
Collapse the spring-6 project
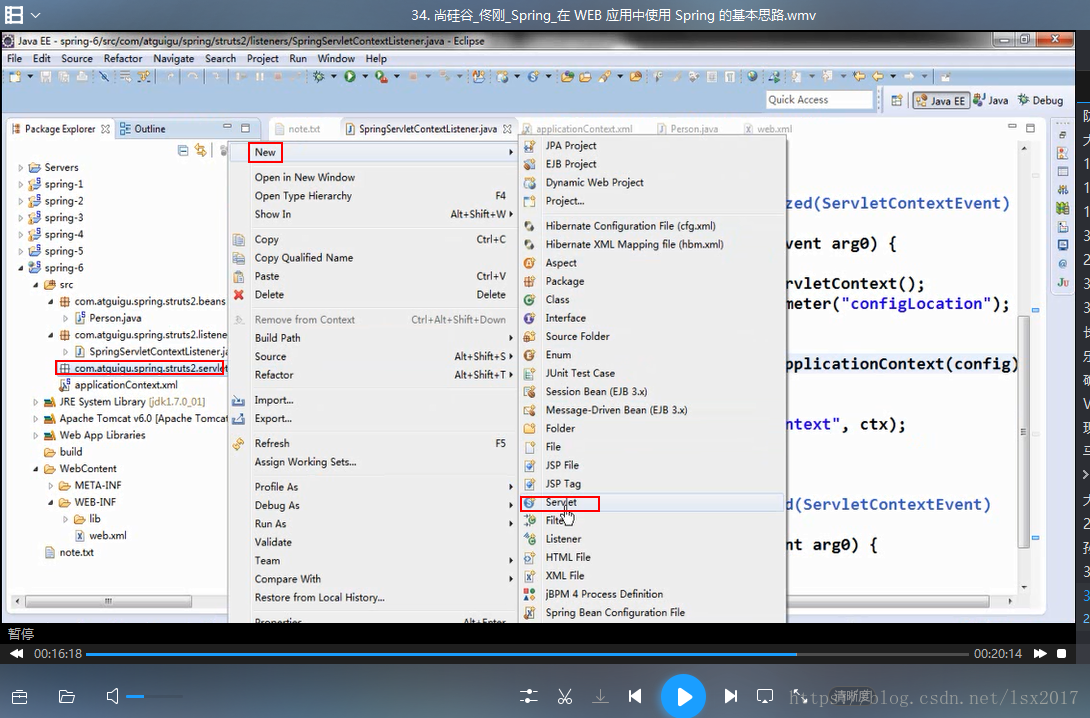20,268
